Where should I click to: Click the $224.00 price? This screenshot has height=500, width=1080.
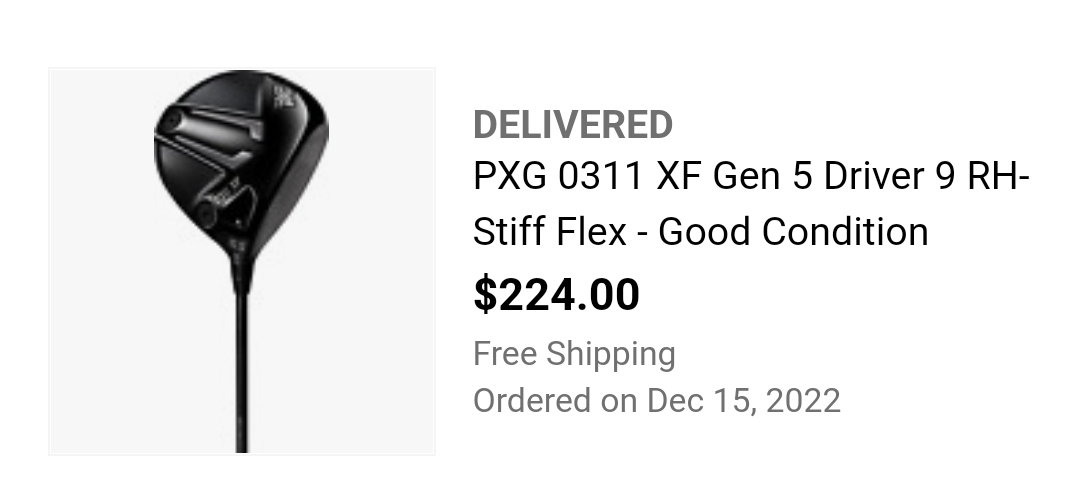click(x=556, y=295)
